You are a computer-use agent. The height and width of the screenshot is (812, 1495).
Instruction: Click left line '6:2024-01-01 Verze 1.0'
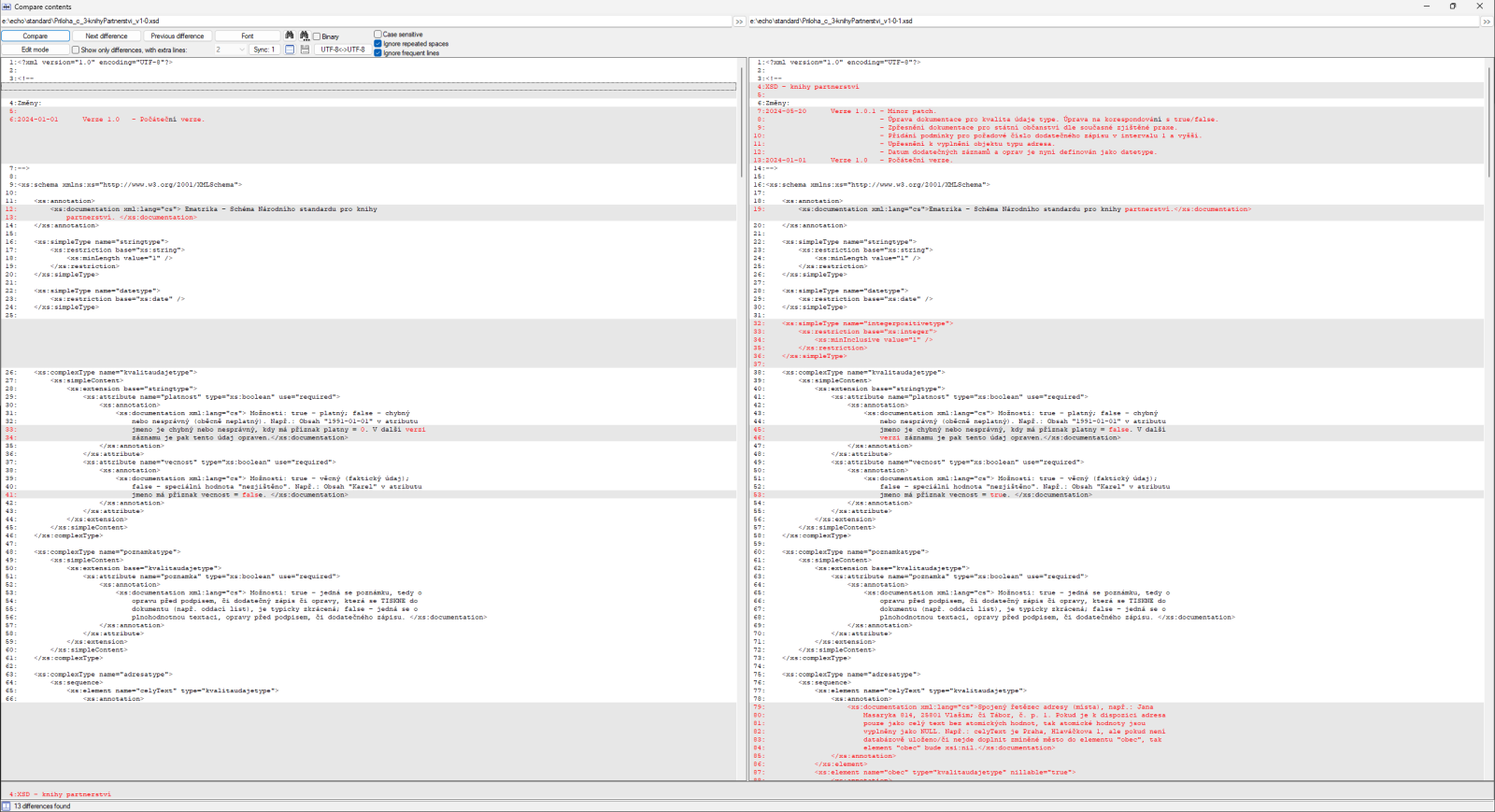tap(107, 120)
